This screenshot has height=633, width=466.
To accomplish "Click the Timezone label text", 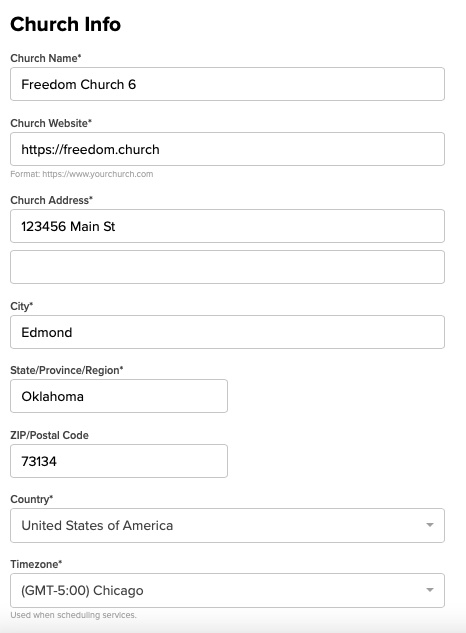I will pos(36,564).
